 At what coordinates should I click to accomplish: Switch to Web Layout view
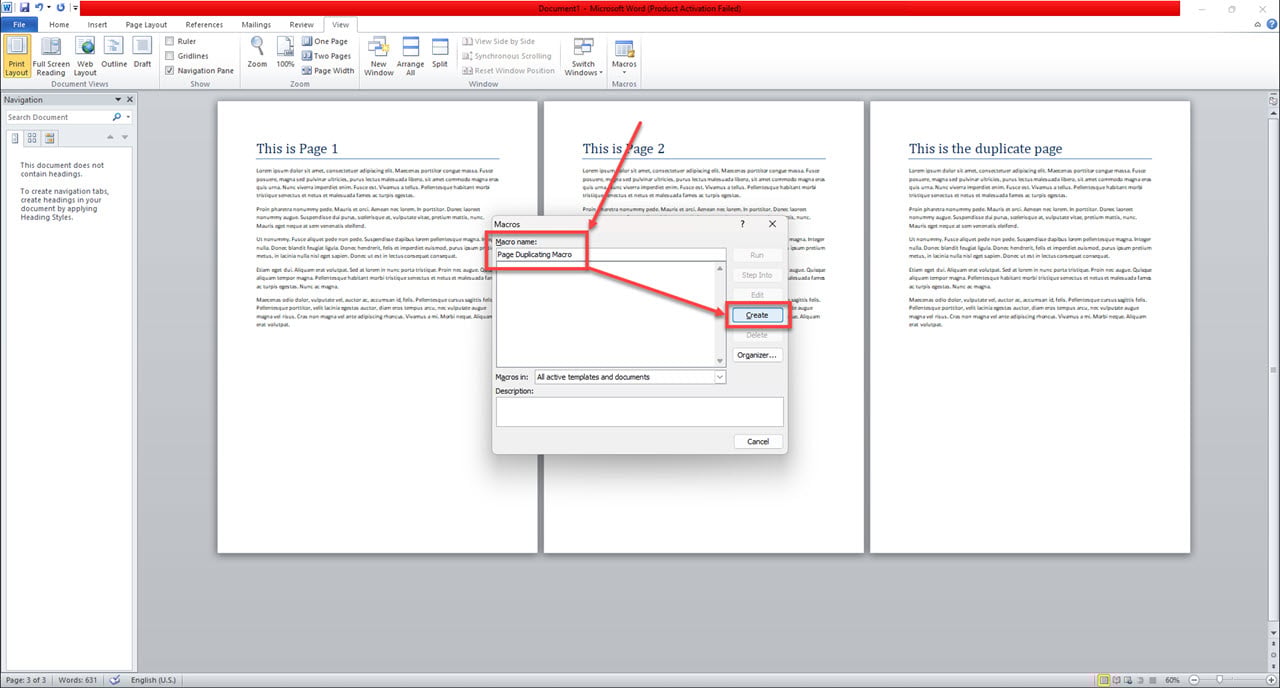84,56
